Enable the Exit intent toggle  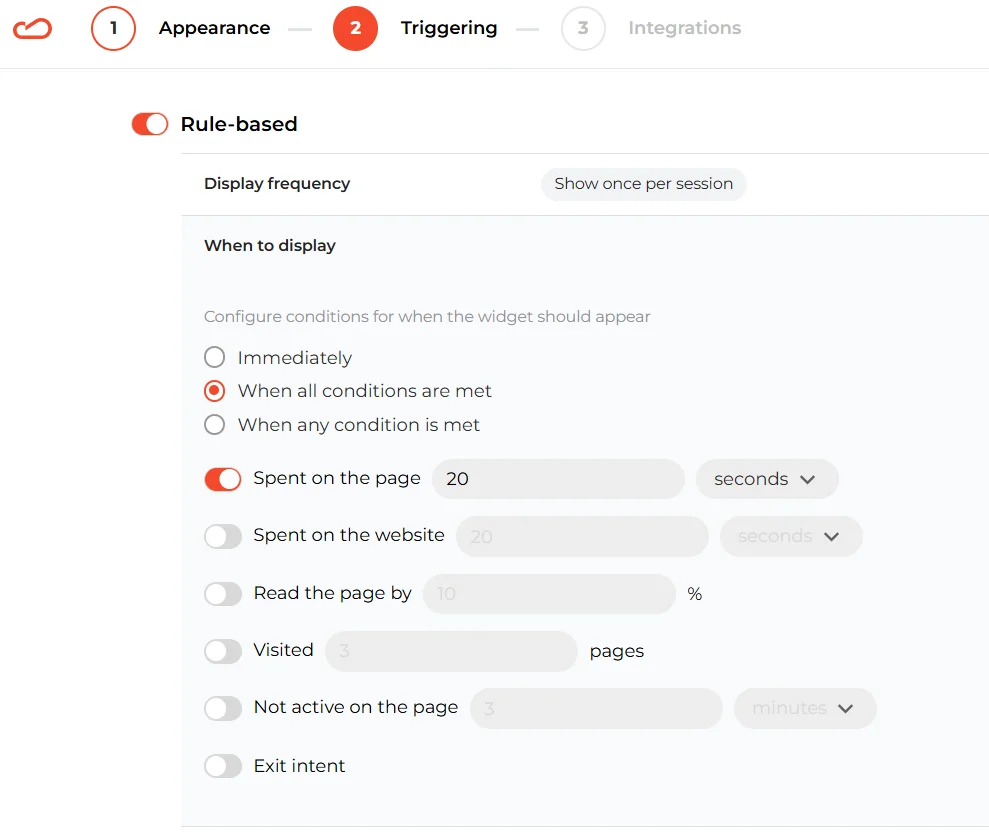[x=223, y=766]
